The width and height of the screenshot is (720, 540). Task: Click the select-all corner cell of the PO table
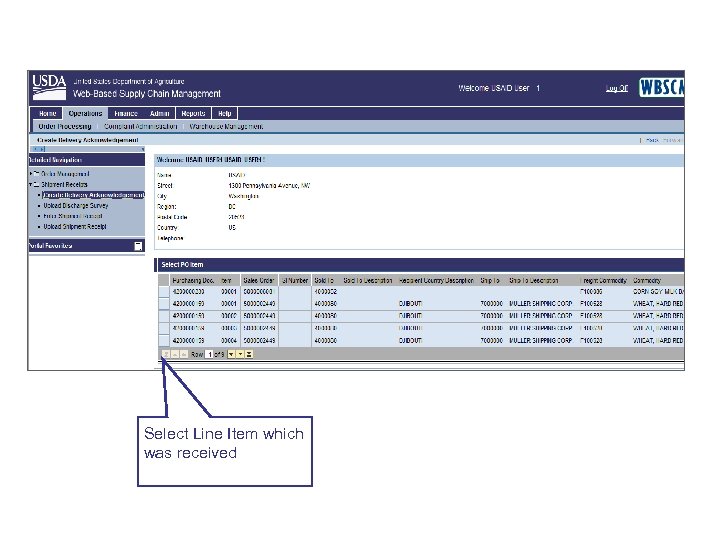click(164, 280)
